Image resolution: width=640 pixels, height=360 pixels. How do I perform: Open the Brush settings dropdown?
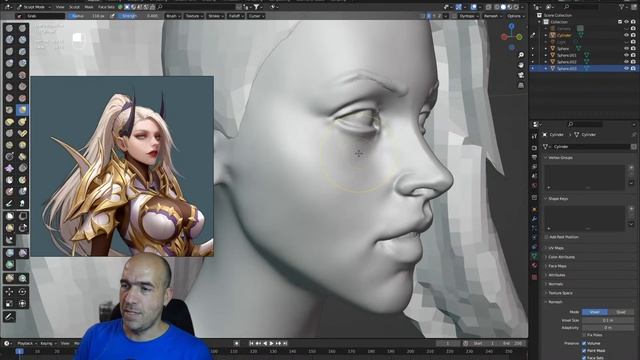pyautogui.click(x=173, y=16)
